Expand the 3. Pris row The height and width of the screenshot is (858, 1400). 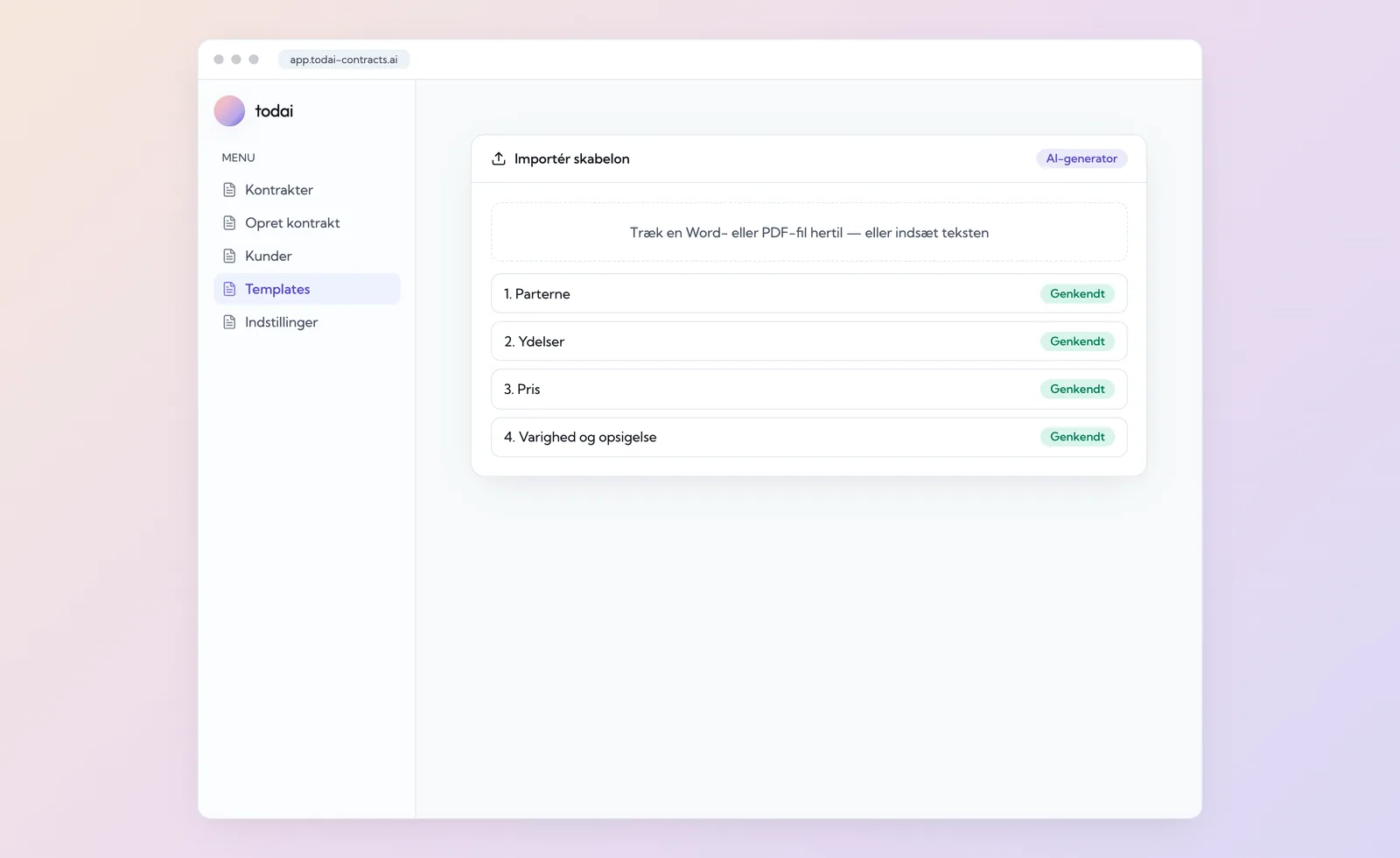(x=809, y=389)
